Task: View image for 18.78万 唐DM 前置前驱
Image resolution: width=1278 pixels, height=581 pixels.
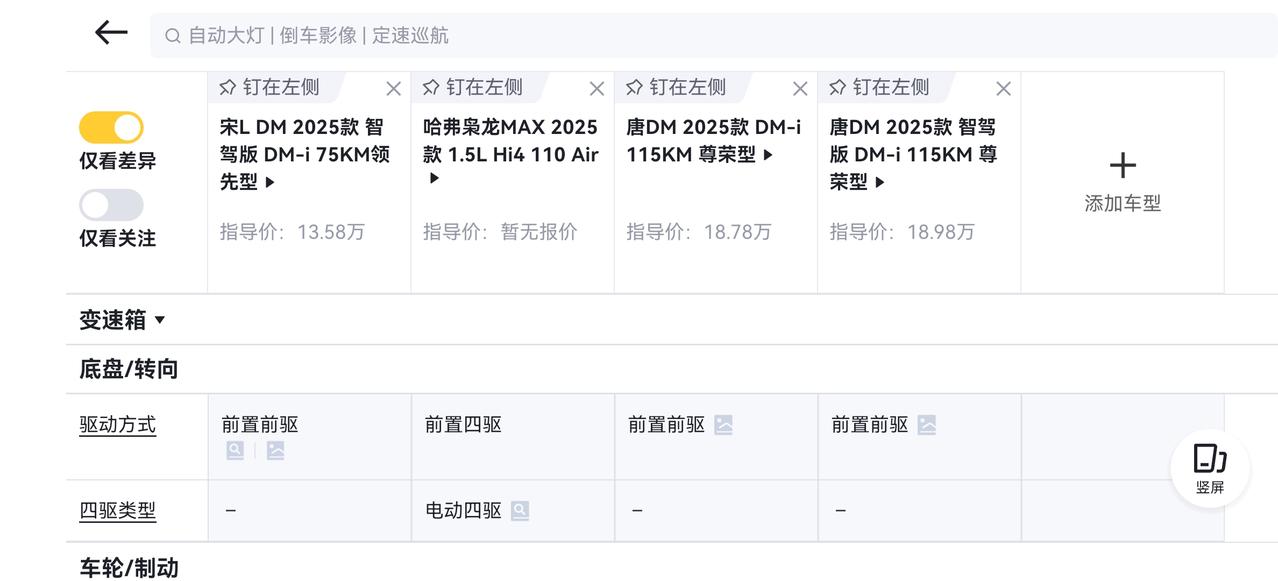Action: pyautogui.click(x=723, y=425)
